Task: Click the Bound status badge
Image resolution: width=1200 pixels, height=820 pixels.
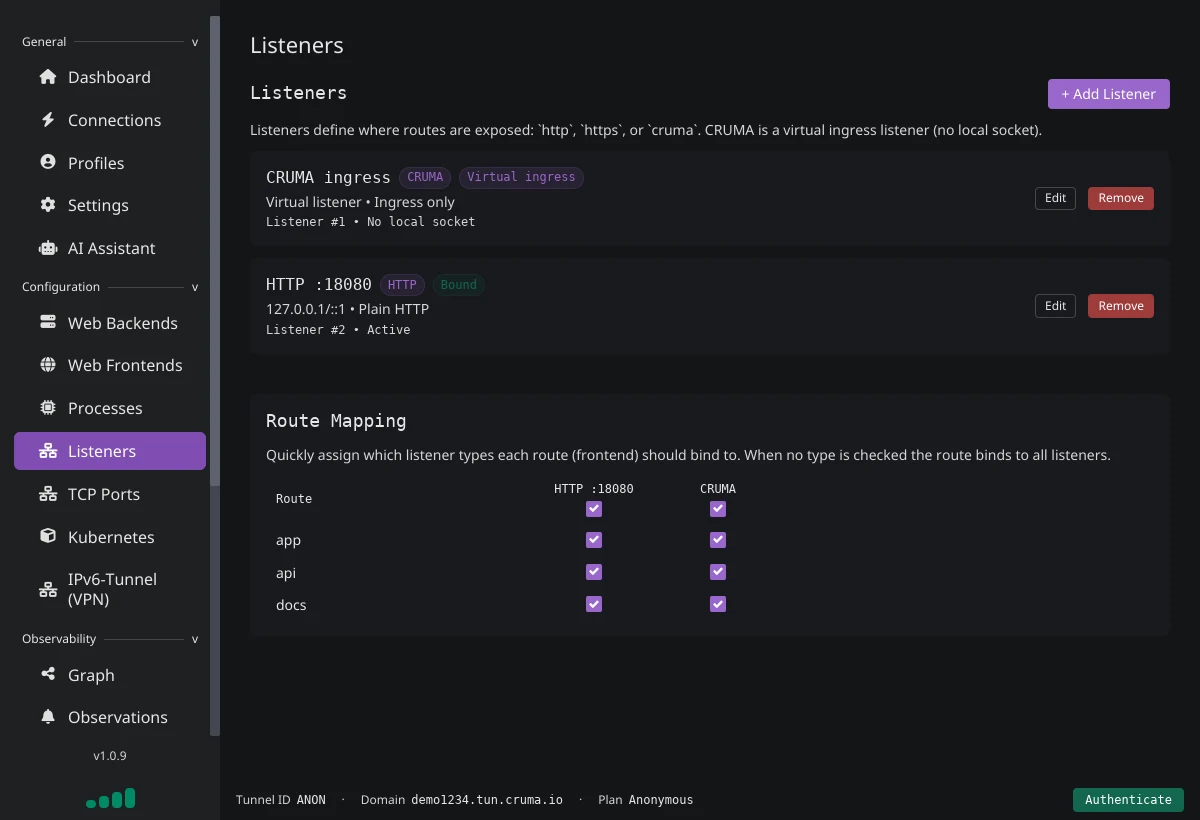Action: point(459,285)
